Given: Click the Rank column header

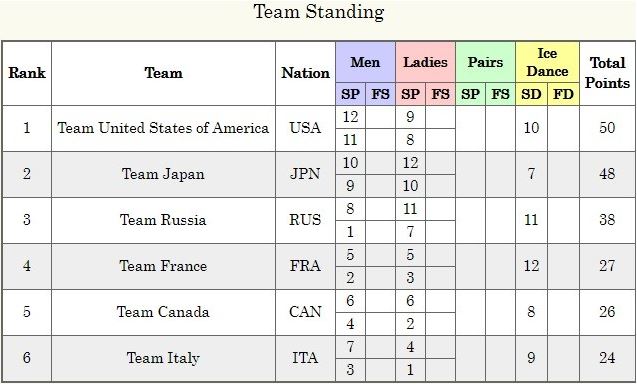Looking at the screenshot, I should coord(27,73).
